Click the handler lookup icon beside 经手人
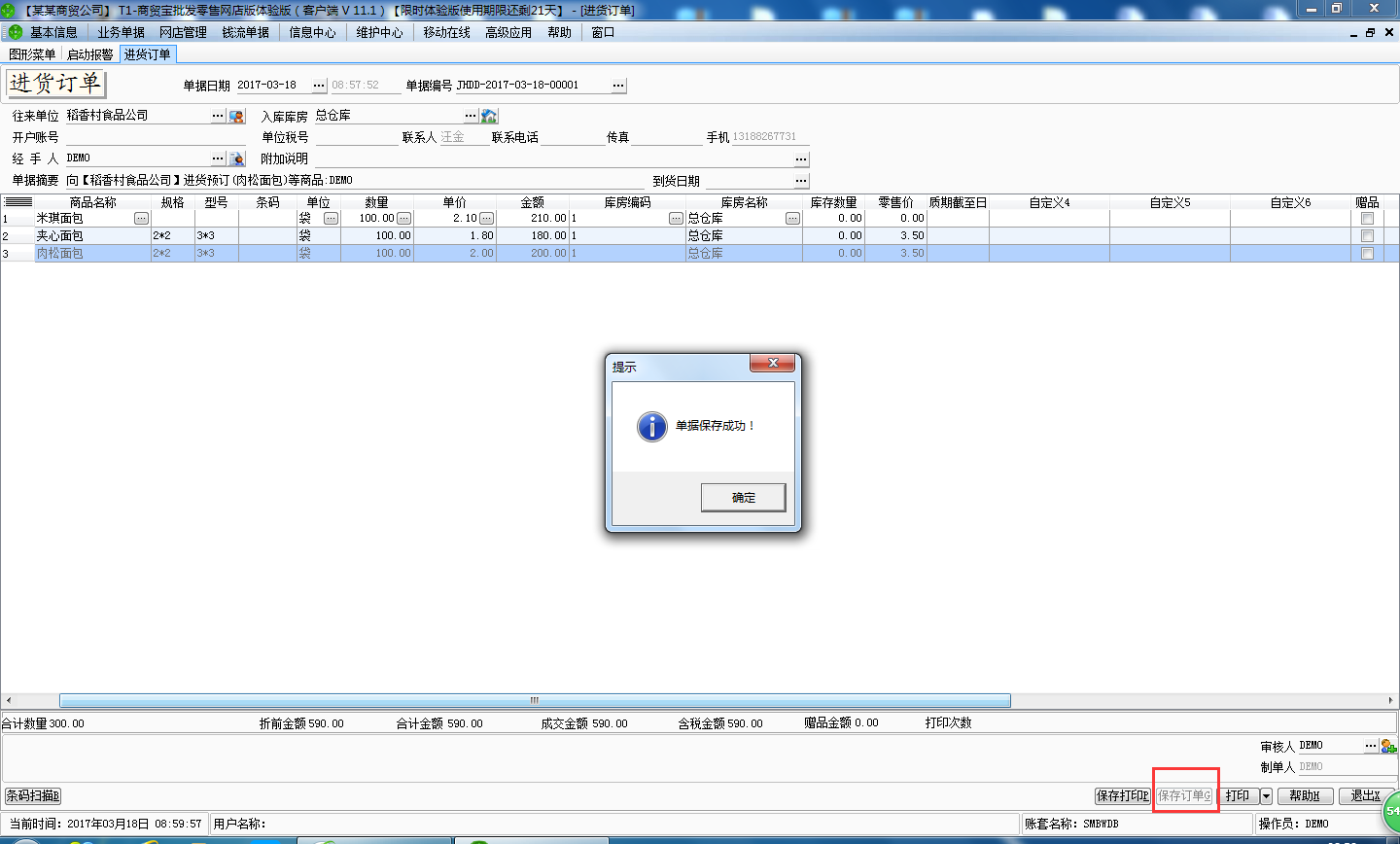 tap(236, 158)
